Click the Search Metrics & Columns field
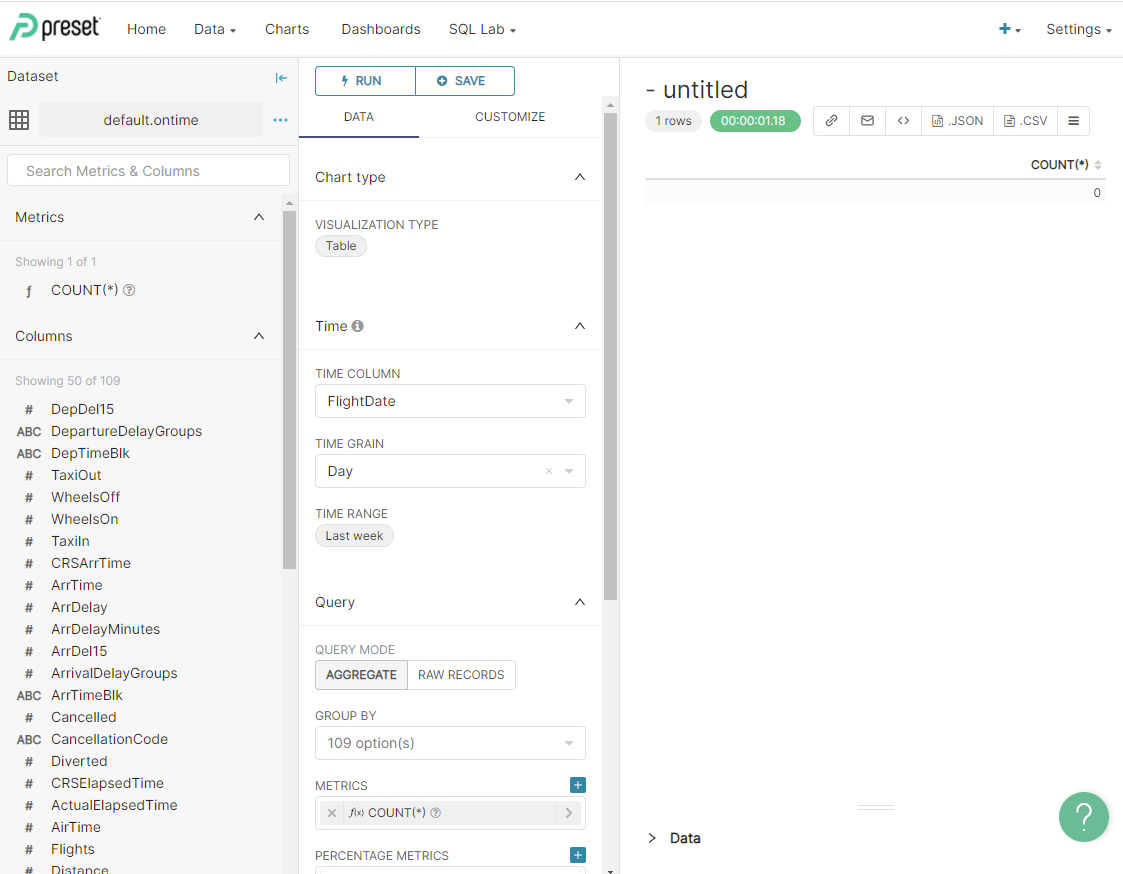 (x=148, y=171)
